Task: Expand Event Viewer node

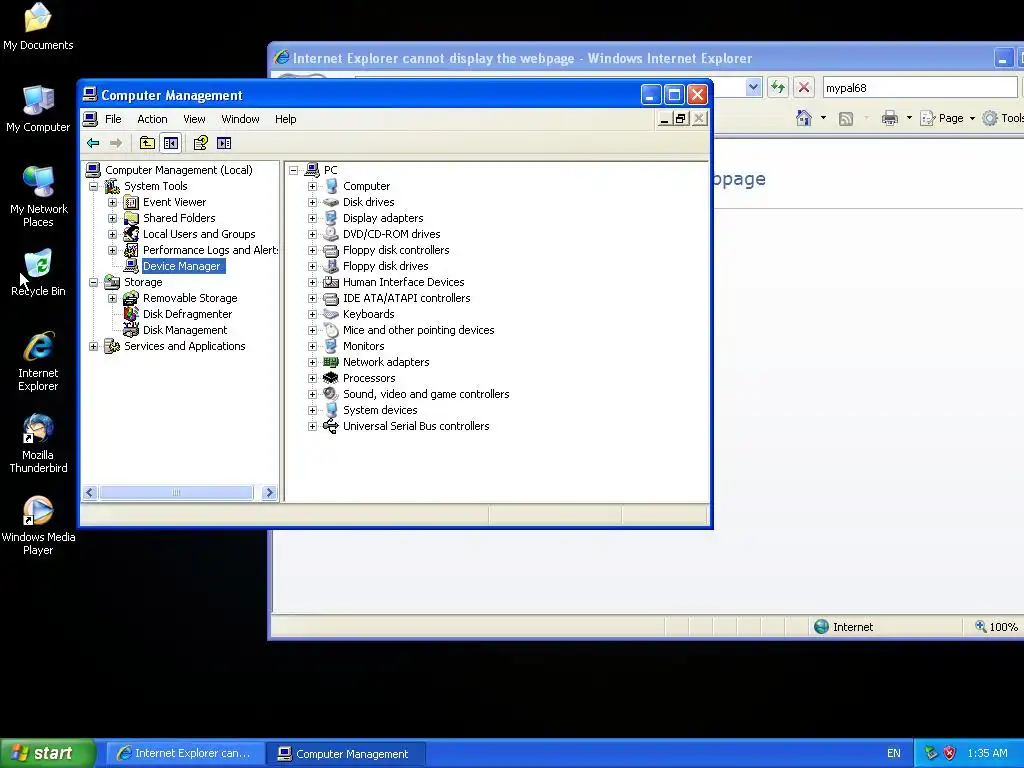Action: (112, 202)
